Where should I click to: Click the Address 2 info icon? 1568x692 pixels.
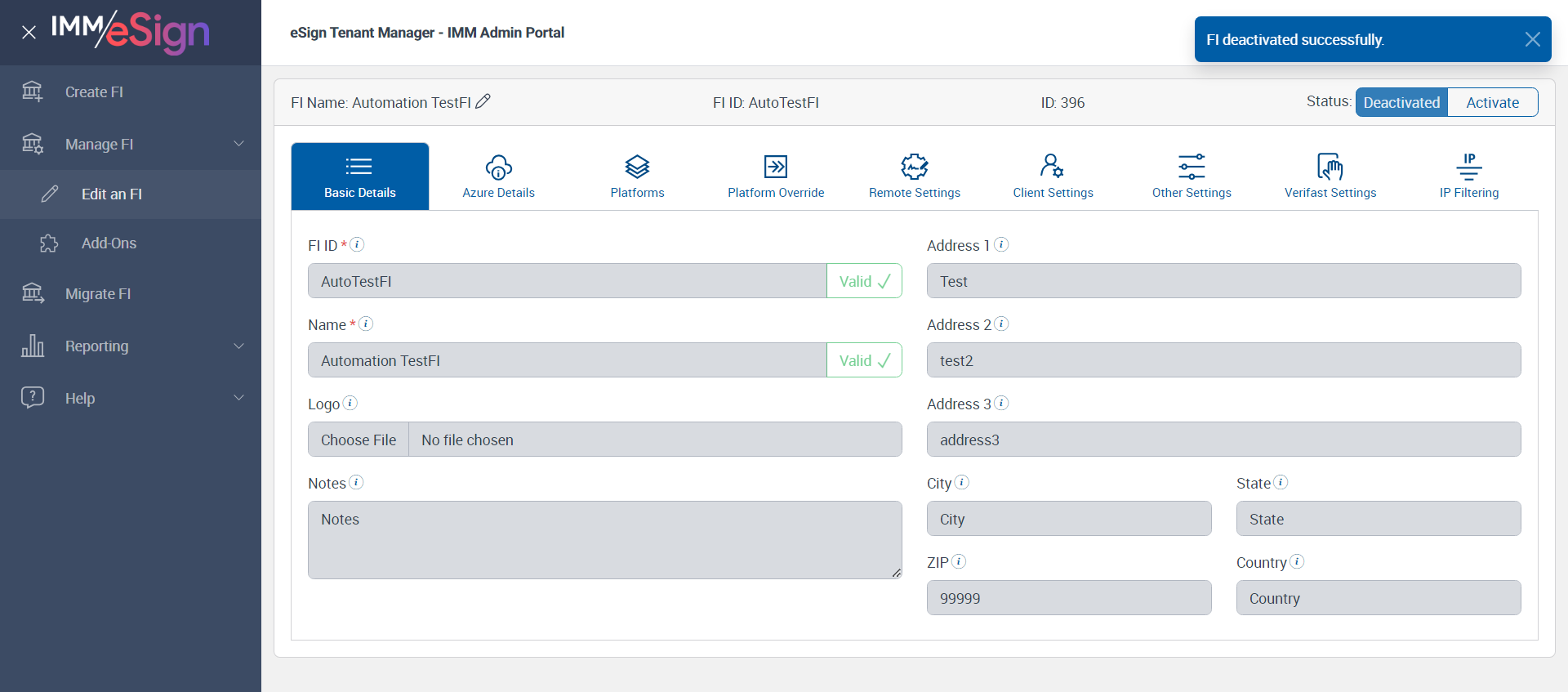pyautogui.click(x=1001, y=324)
